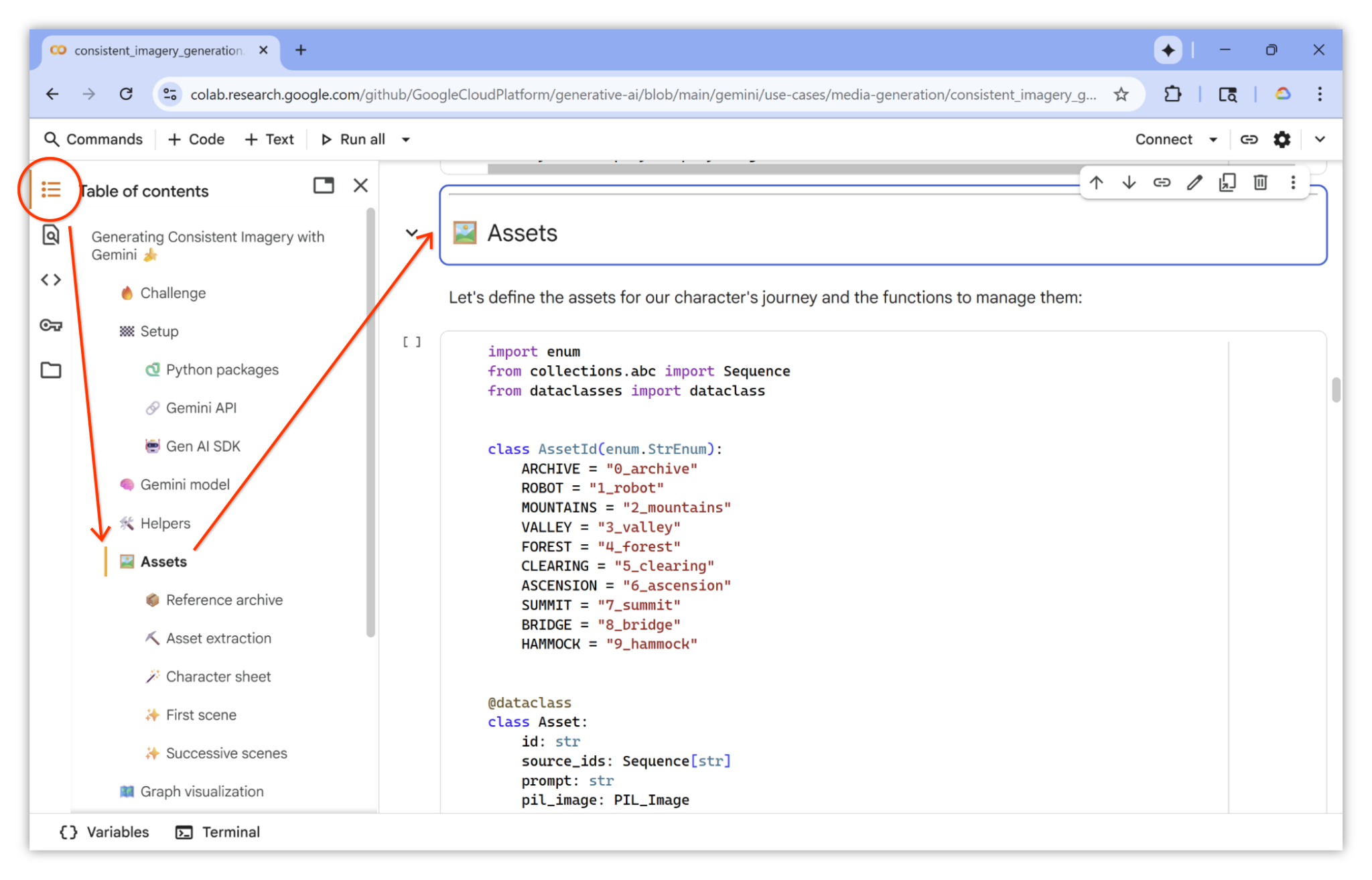1372x880 pixels.
Task: Open the Terminal panel
Action: [218, 832]
